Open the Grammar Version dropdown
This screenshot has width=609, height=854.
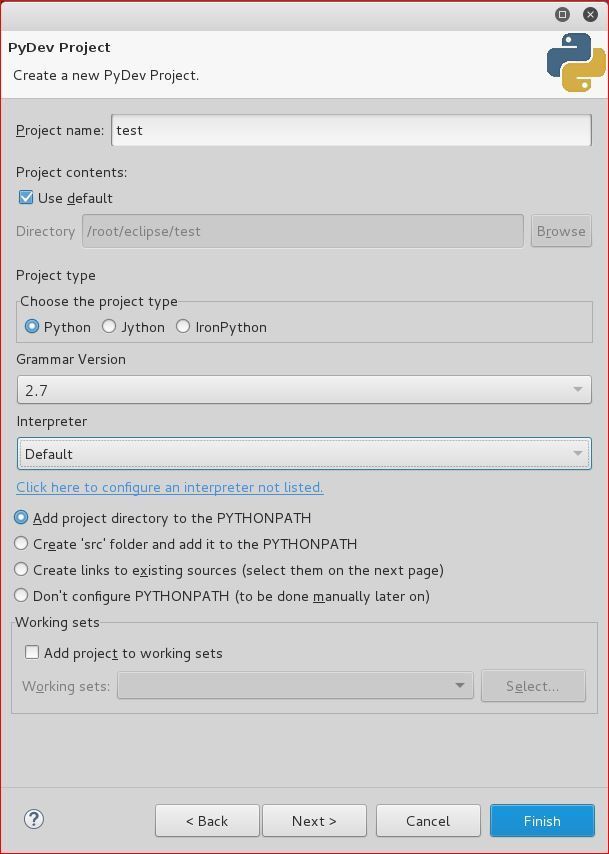[304, 390]
